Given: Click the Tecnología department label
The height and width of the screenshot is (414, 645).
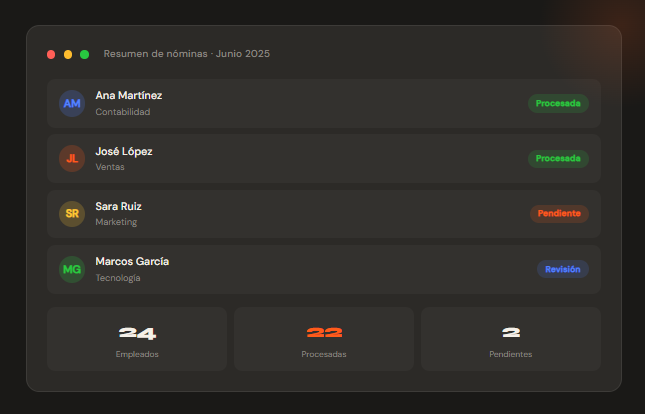Looking at the screenshot, I should 118,278.
